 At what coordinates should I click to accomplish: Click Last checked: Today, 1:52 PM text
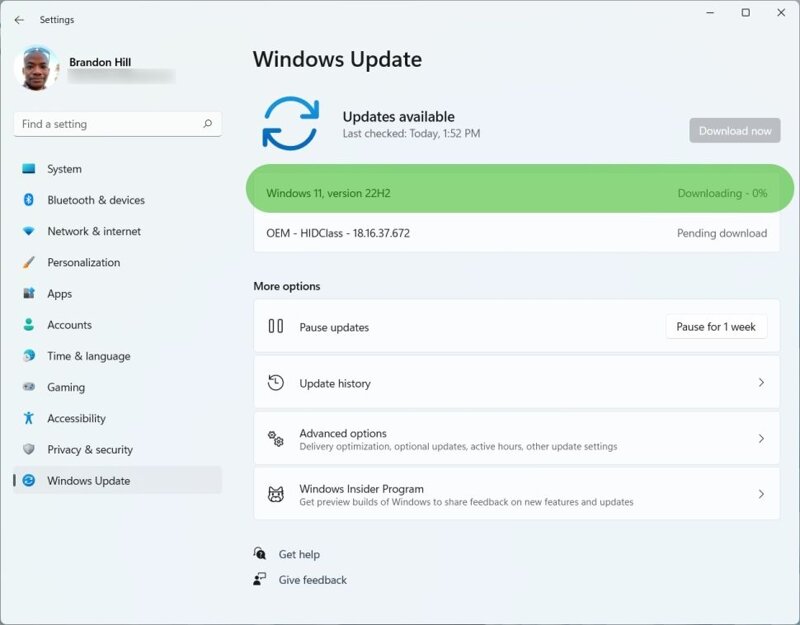(411, 134)
